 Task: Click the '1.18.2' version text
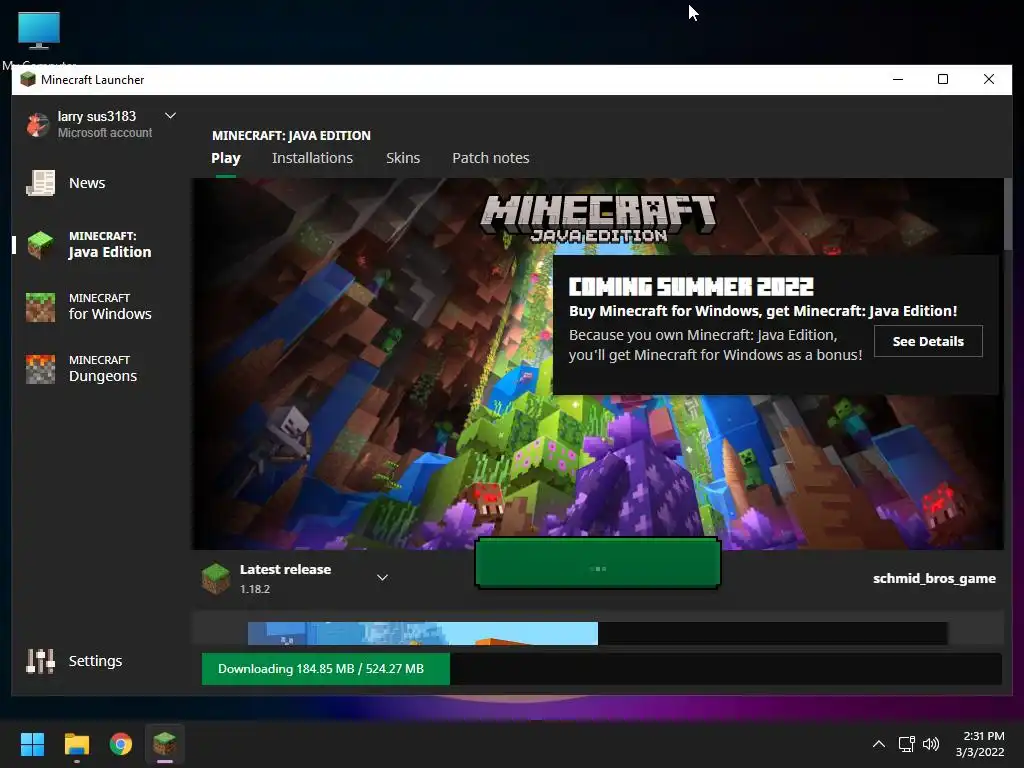255,589
